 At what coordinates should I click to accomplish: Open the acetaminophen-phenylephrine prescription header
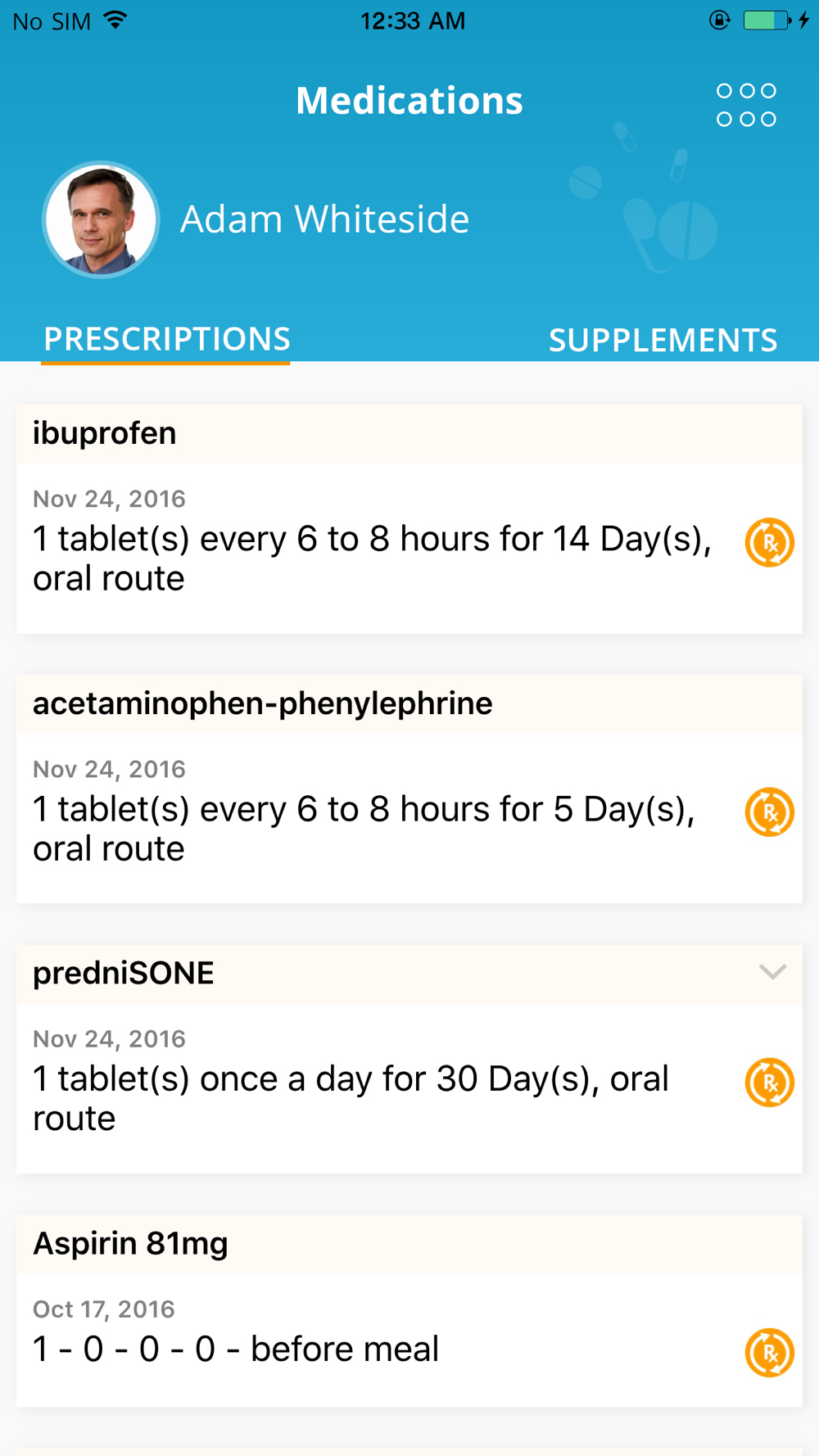click(262, 703)
